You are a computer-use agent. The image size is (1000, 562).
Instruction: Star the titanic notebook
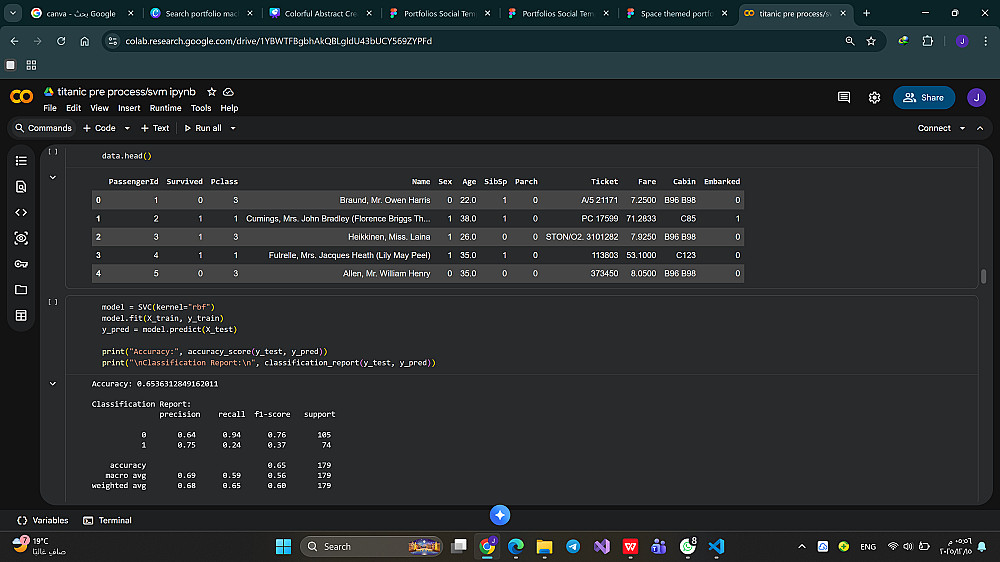[x=212, y=92]
